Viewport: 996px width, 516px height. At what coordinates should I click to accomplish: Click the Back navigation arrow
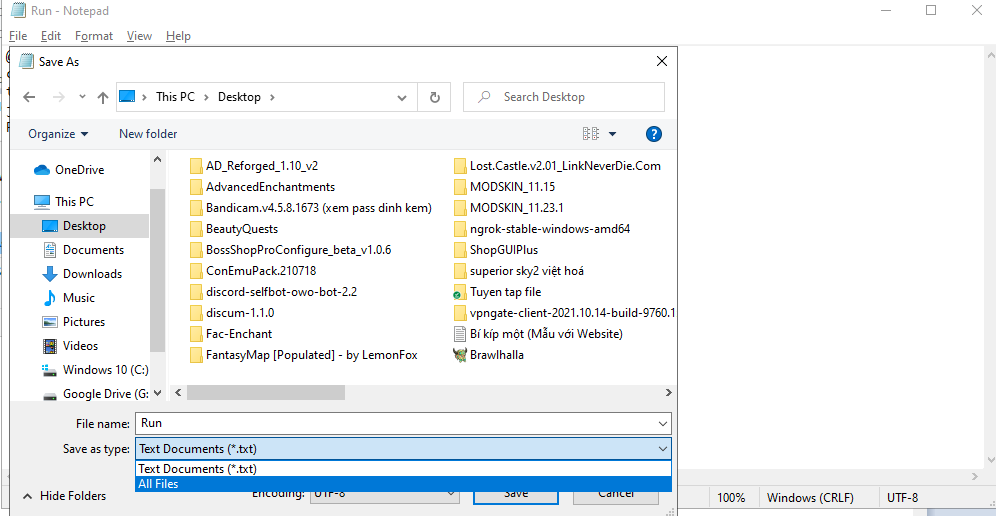(29, 97)
